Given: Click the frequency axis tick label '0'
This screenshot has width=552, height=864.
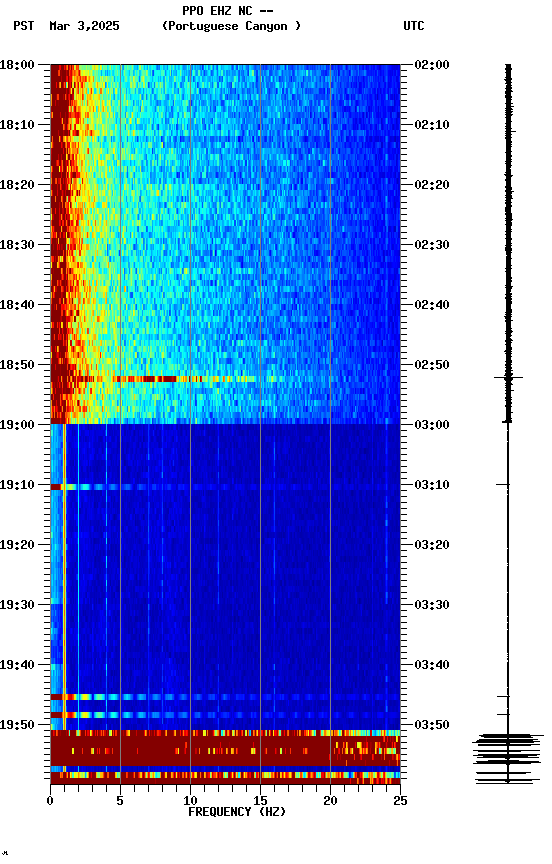Looking at the screenshot, I should [50, 801].
